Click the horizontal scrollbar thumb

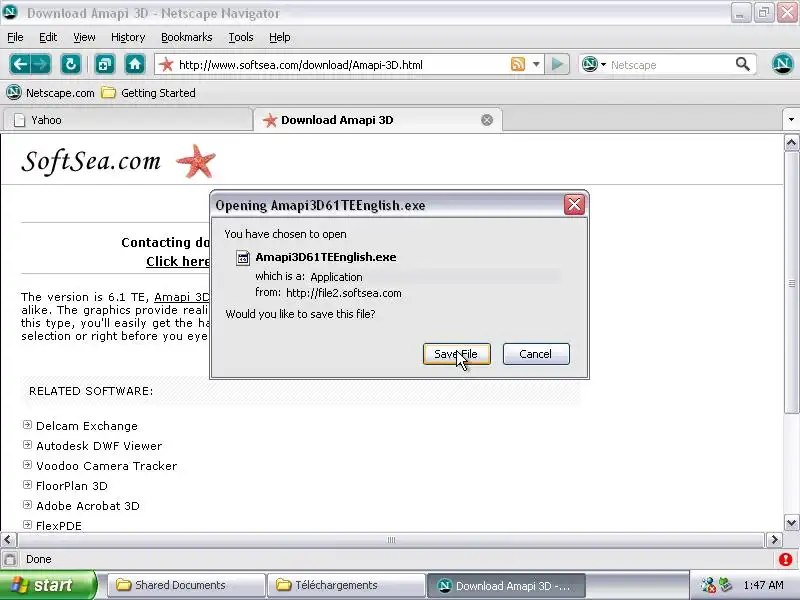coord(391,540)
